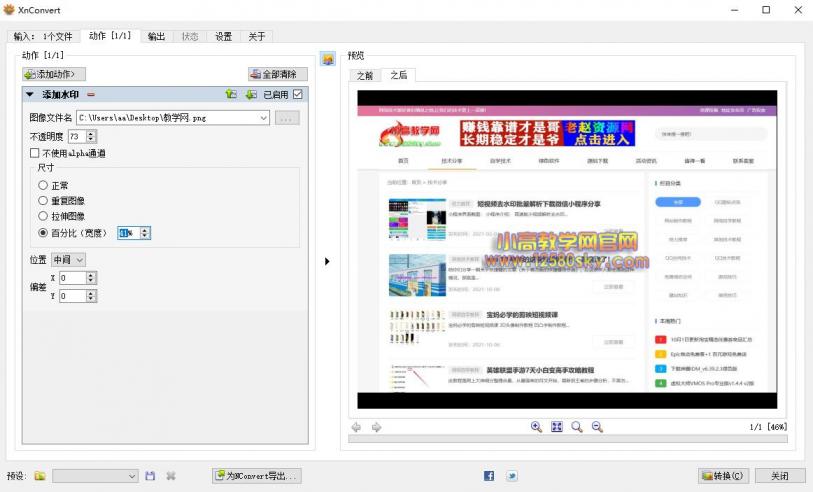Enable the 不使用alpha通道 checkbox
Screen dimensions: 813x492
(35, 153)
